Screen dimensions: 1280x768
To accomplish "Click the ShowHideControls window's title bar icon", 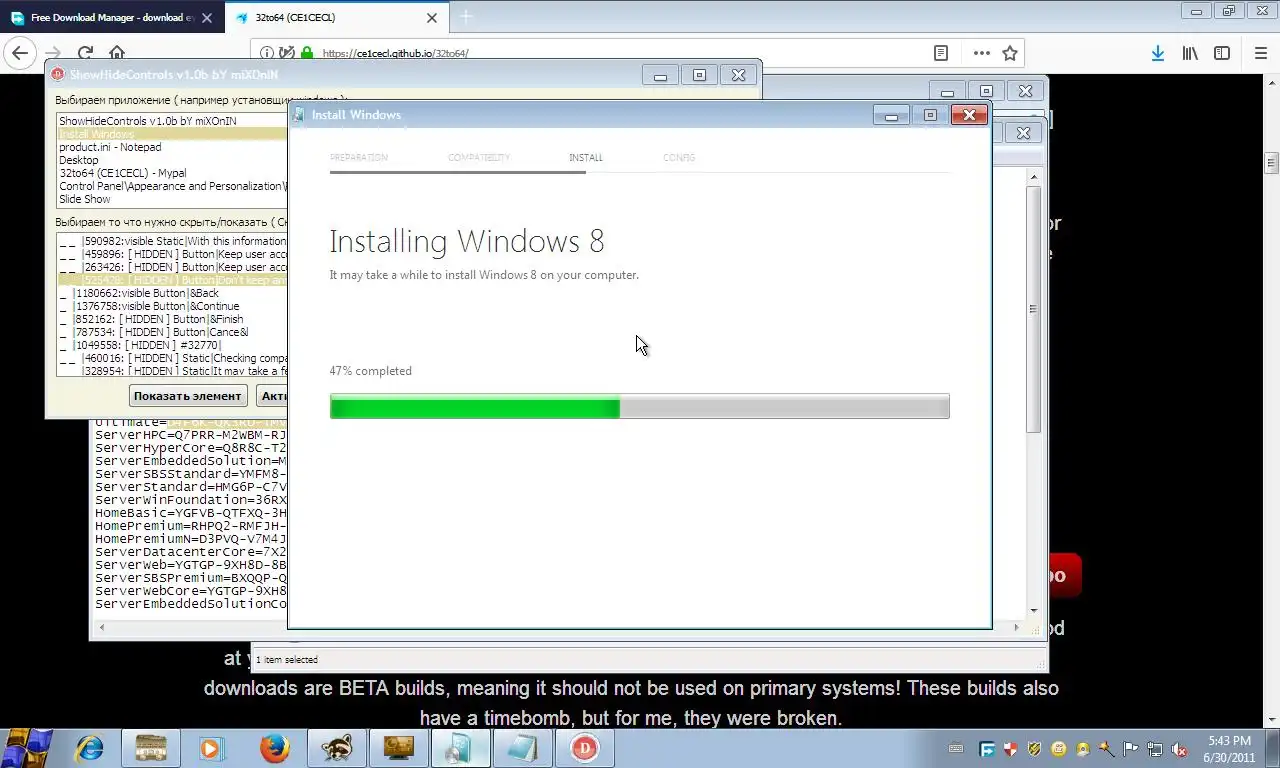I will [x=58, y=75].
